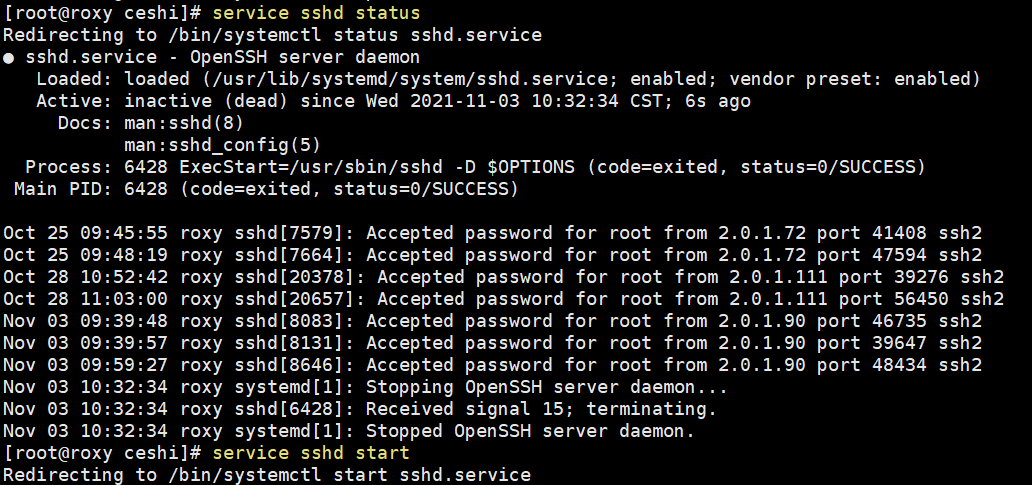Click the "Stopping OpenSSH server daemon..." message
The width and height of the screenshot is (1032, 485).
coord(548,387)
